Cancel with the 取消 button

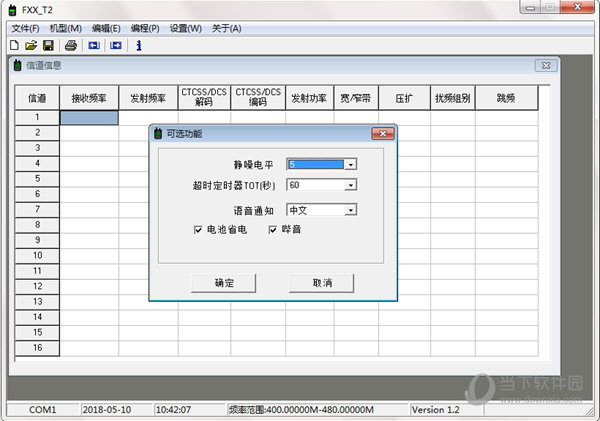pyautogui.click(x=322, y=283)
